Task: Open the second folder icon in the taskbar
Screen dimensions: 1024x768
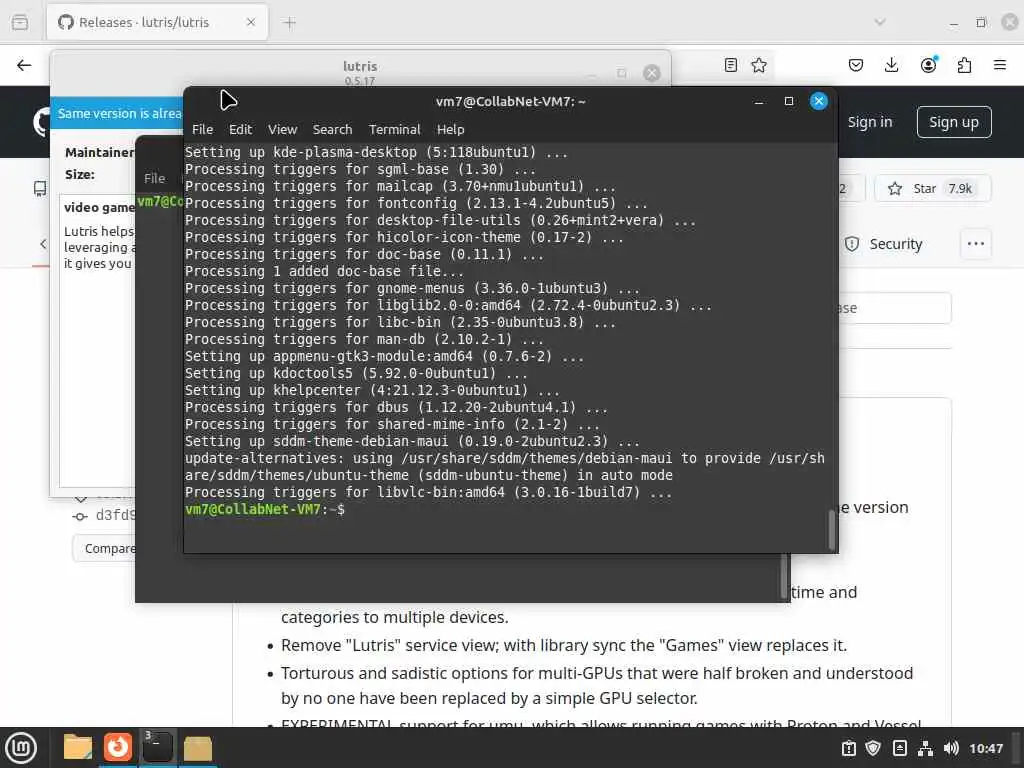Action: pos(197,748)
